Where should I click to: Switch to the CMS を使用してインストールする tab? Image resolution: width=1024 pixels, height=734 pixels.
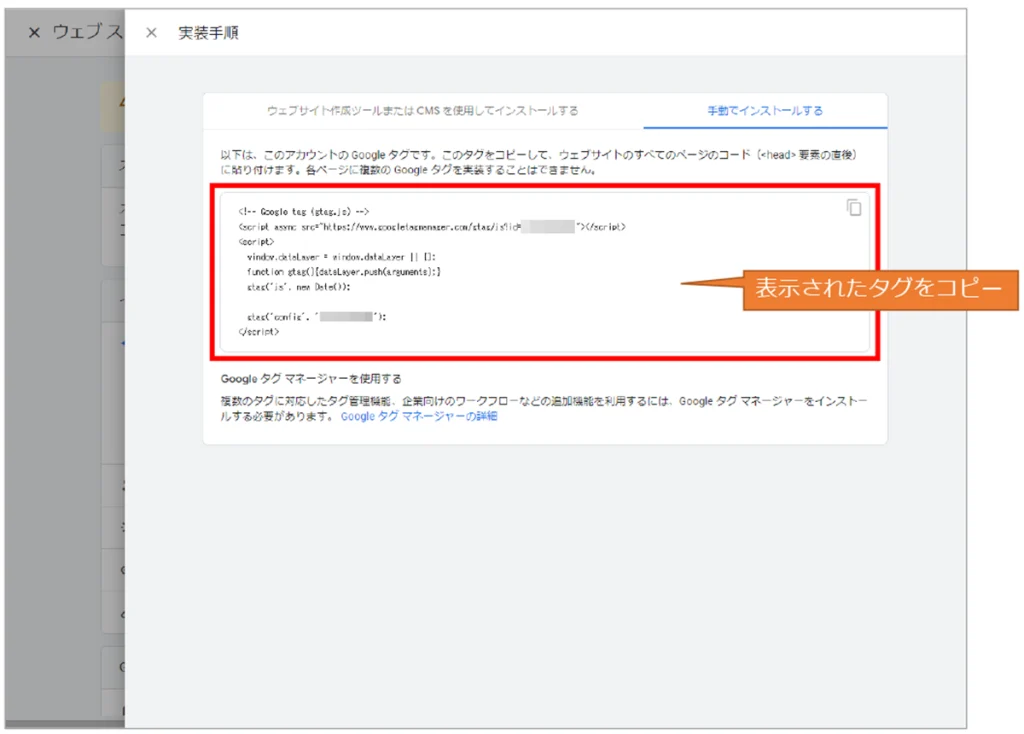click(x=422, y=111)
